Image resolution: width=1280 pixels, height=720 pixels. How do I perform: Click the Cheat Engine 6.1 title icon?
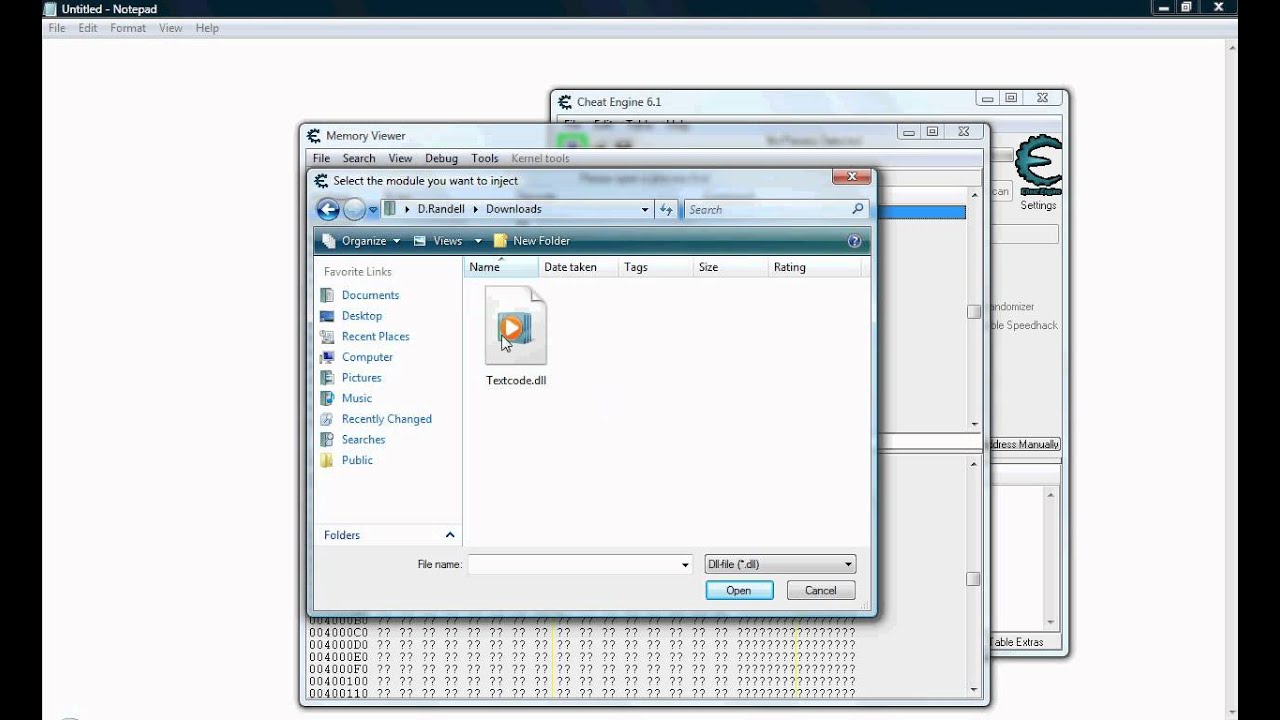[565, 102]
